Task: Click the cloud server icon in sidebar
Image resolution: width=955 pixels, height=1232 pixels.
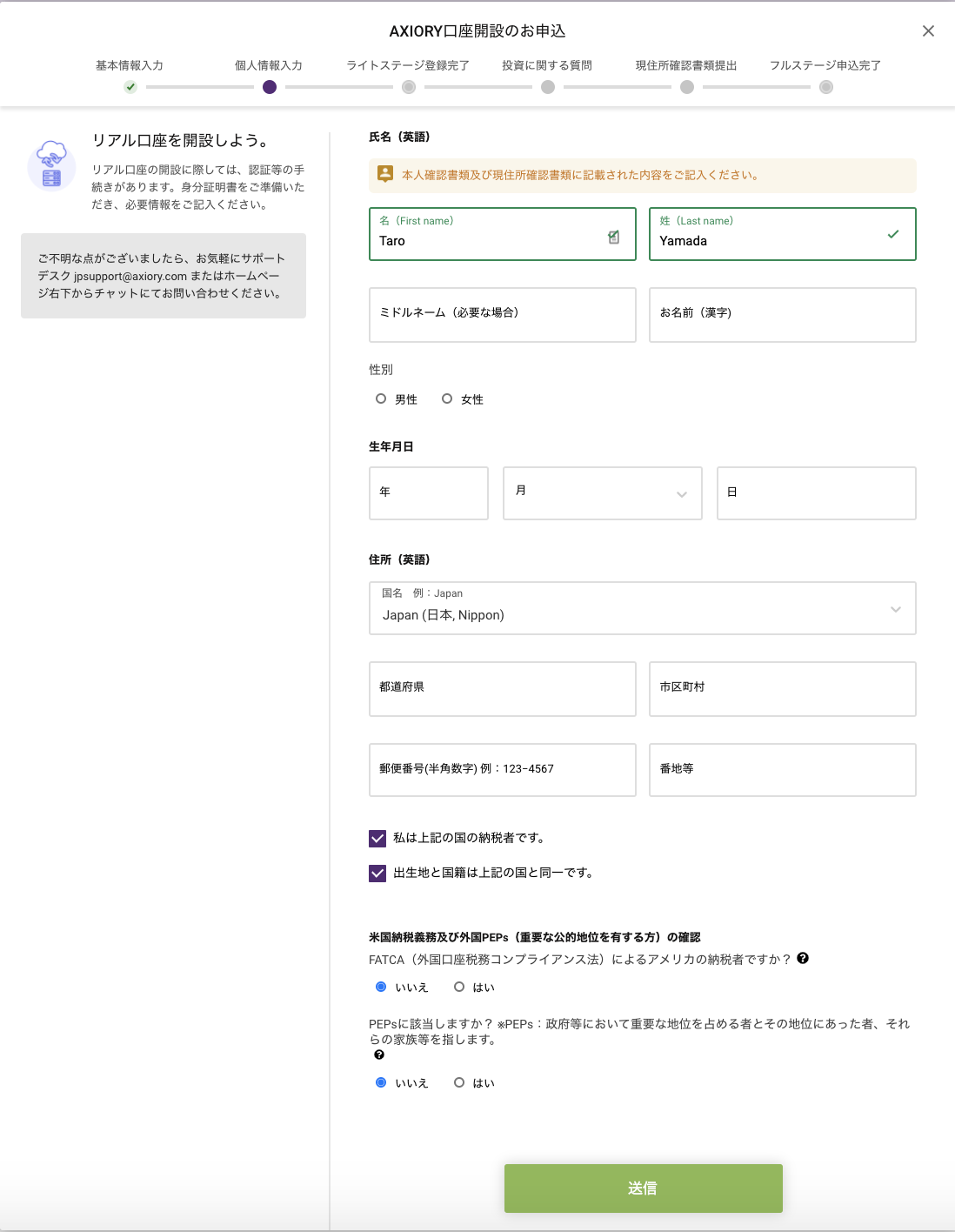Action: click(x=51, y=164)
